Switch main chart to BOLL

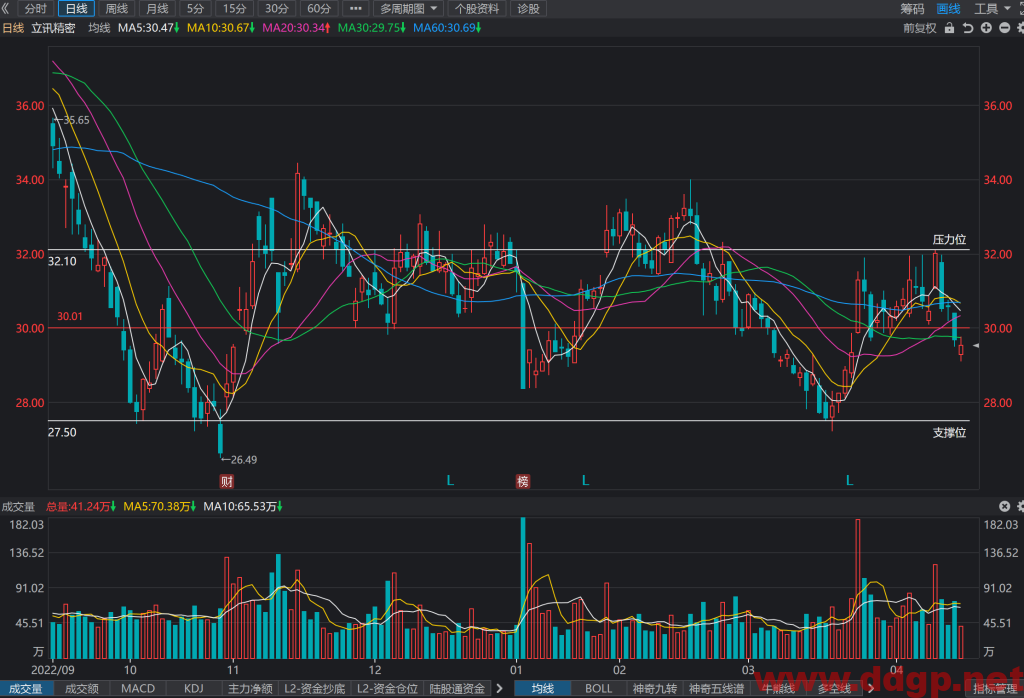pyautogui.click(x=599, y=688)
